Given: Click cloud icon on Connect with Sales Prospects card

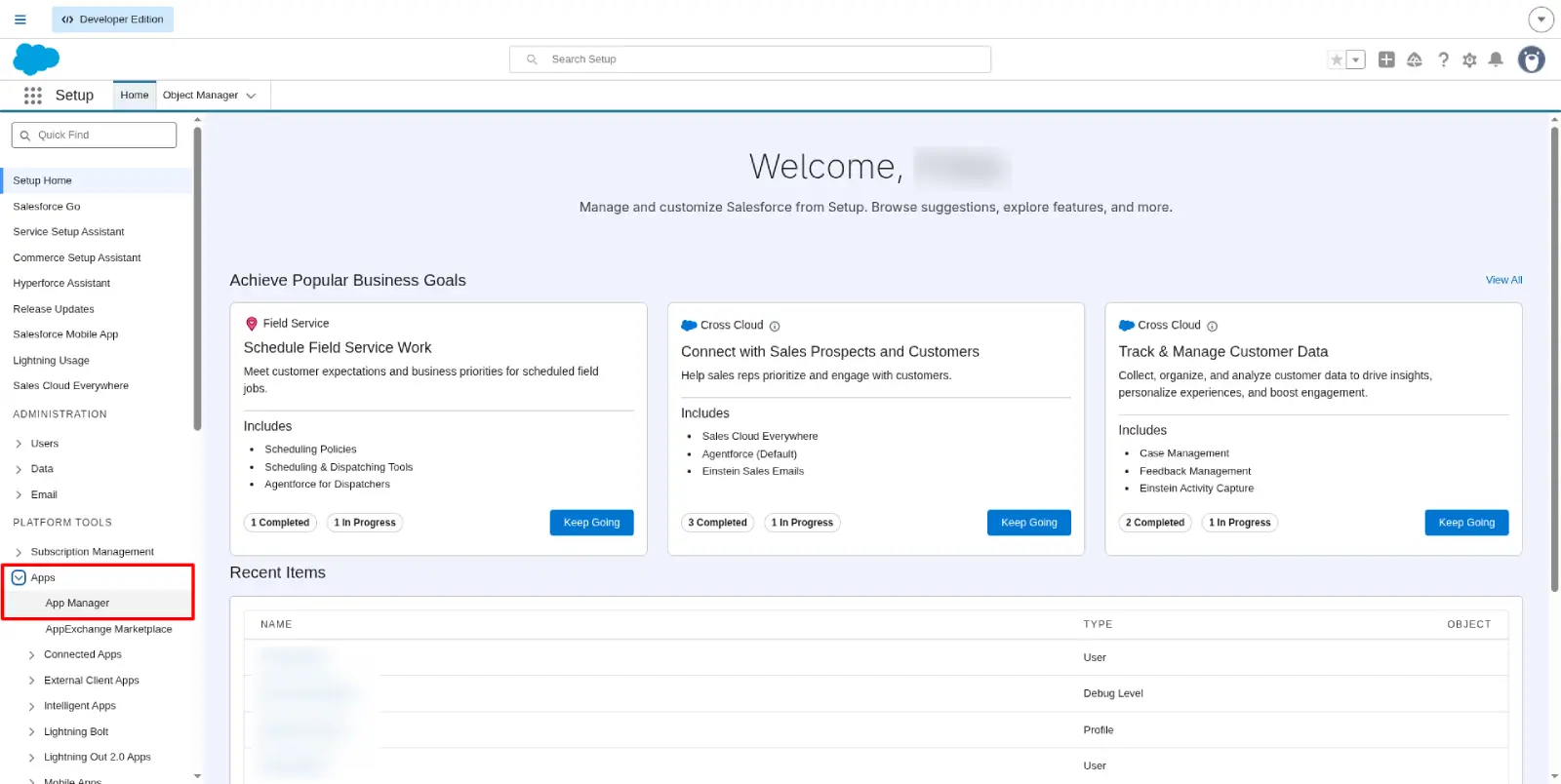Looking at the screenshot, I should coord(689,326).
